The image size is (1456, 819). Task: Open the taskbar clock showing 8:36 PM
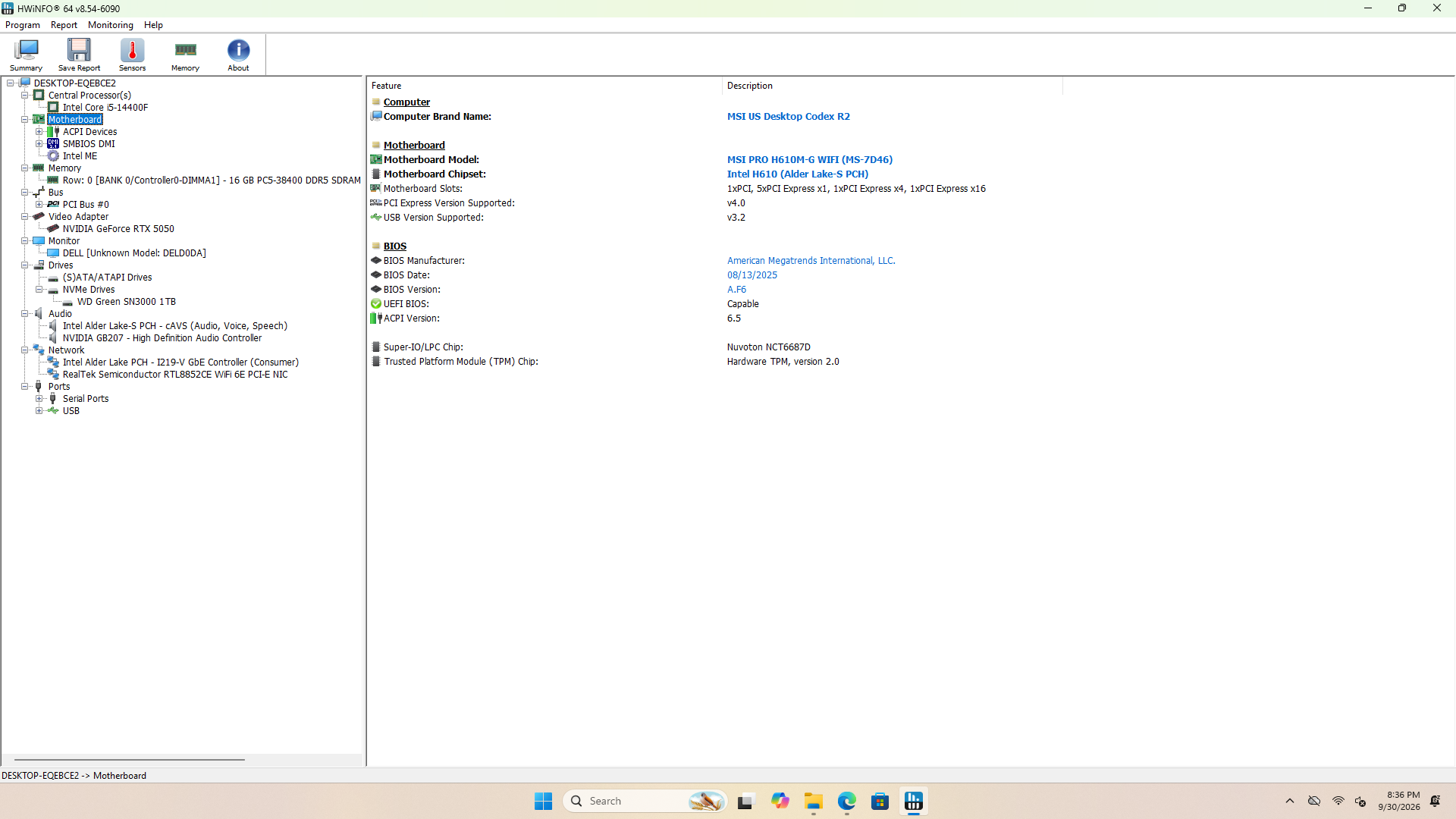[1400, 801]
